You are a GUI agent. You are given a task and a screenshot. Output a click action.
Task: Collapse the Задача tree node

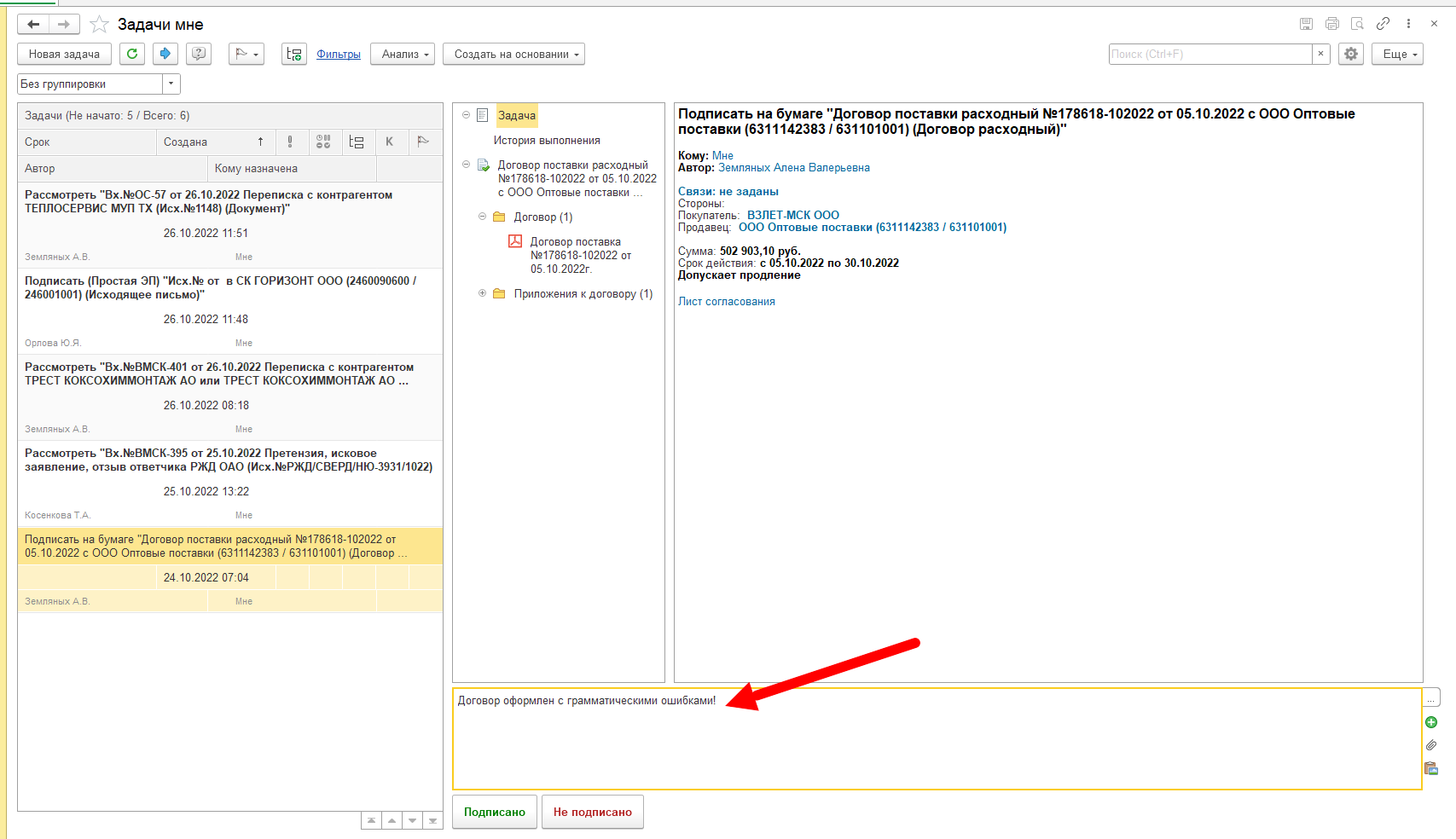pos(467,115)
